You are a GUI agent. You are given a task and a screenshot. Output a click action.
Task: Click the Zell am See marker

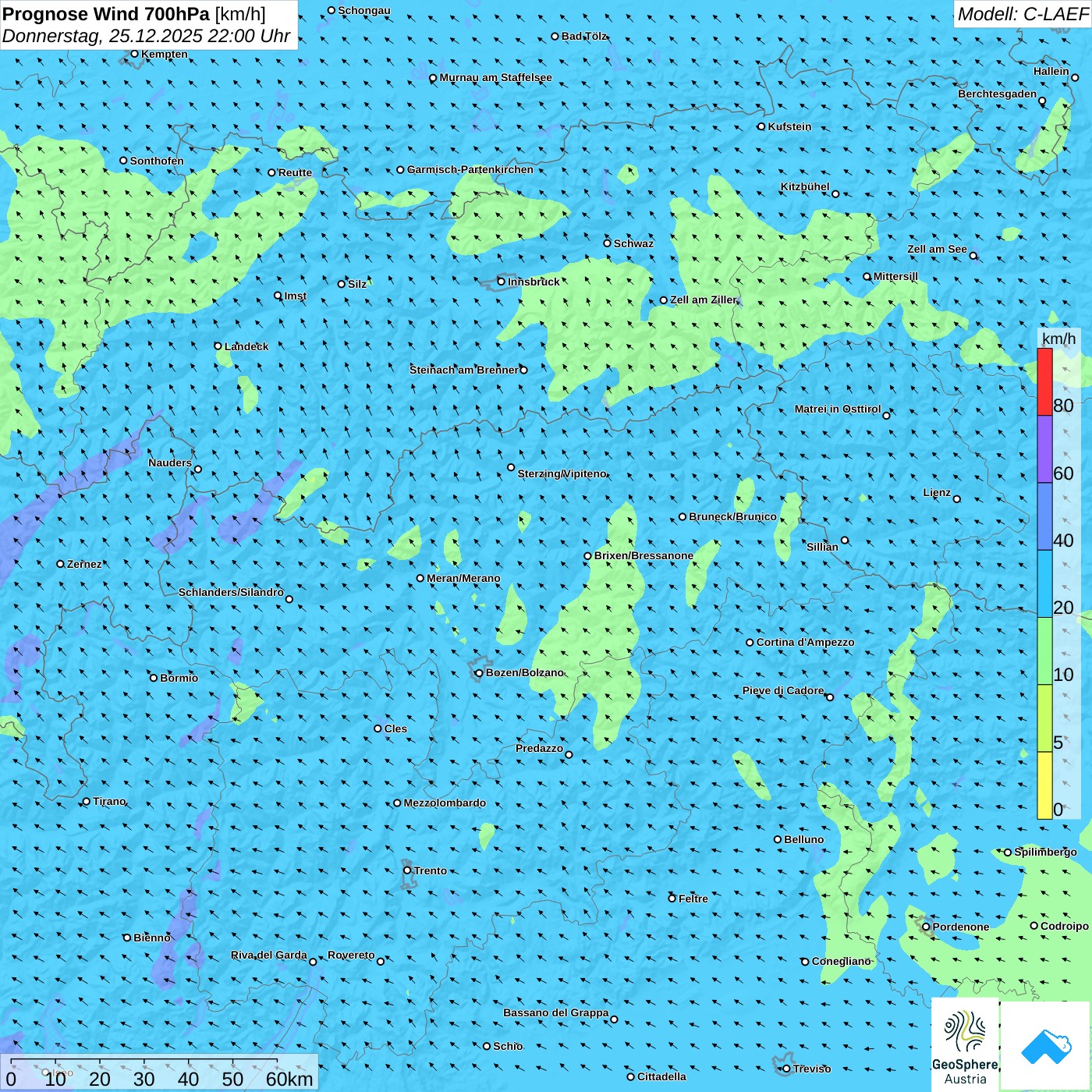click(973, 256)
